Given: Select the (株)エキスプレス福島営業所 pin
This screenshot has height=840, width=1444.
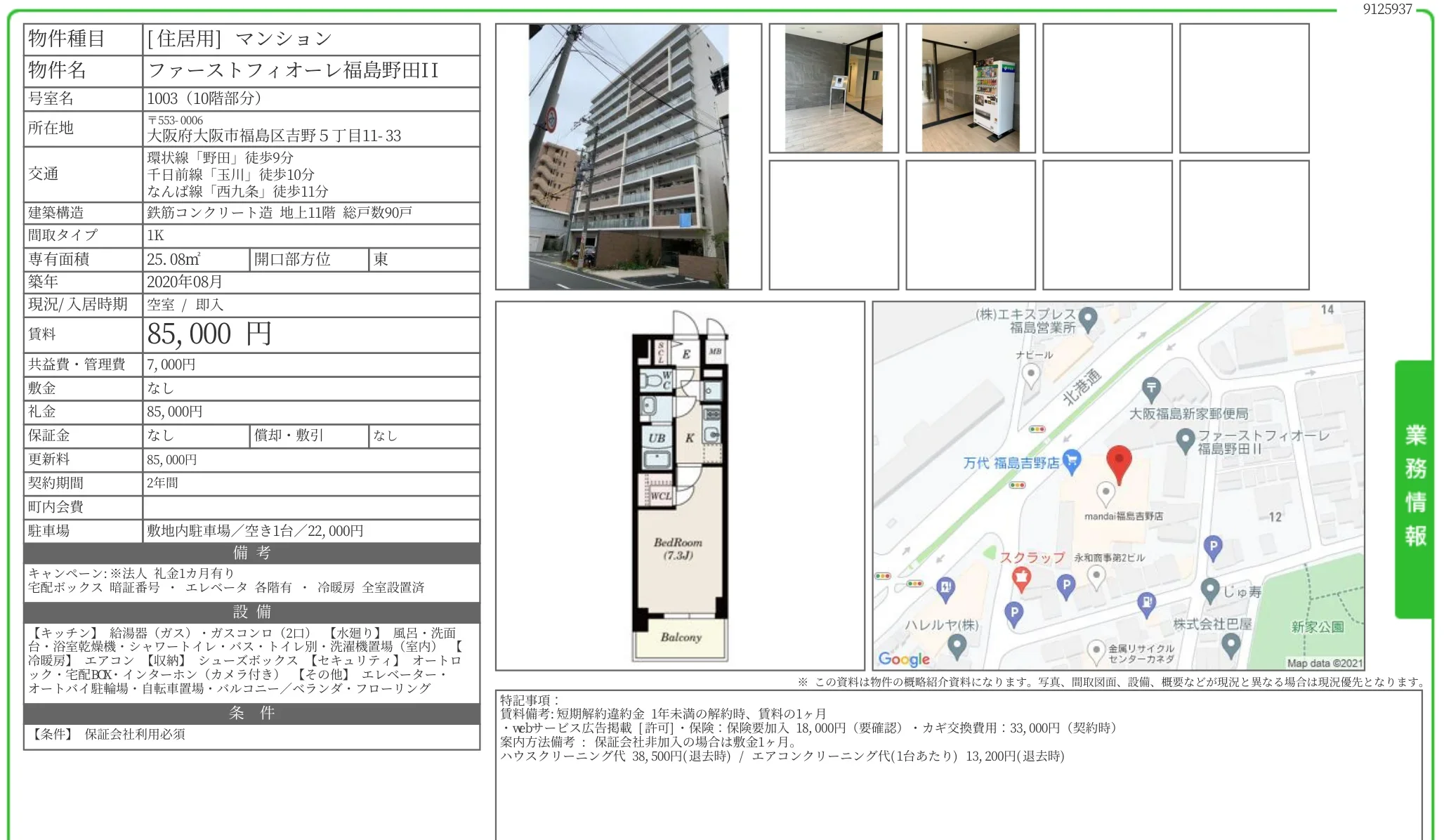Looking at the screenshot, I should pyautogui.click(x=1088, y=319).
